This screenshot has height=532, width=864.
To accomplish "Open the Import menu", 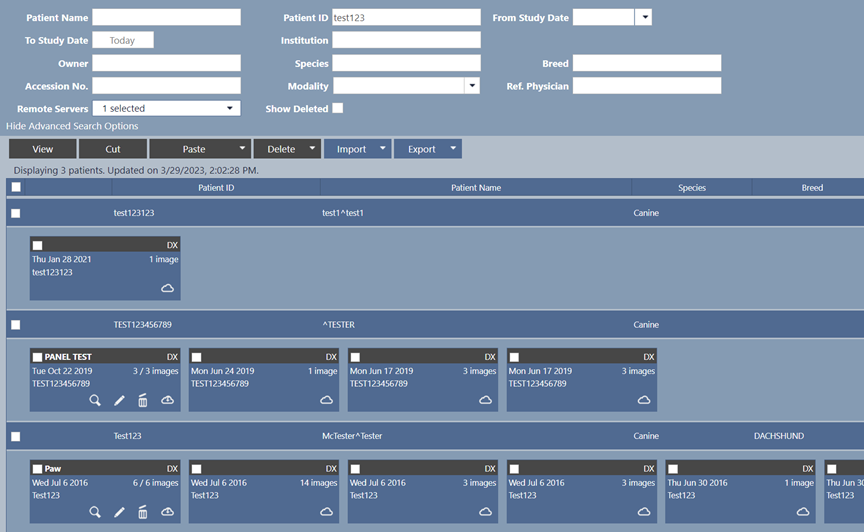I will pos(357,149).
